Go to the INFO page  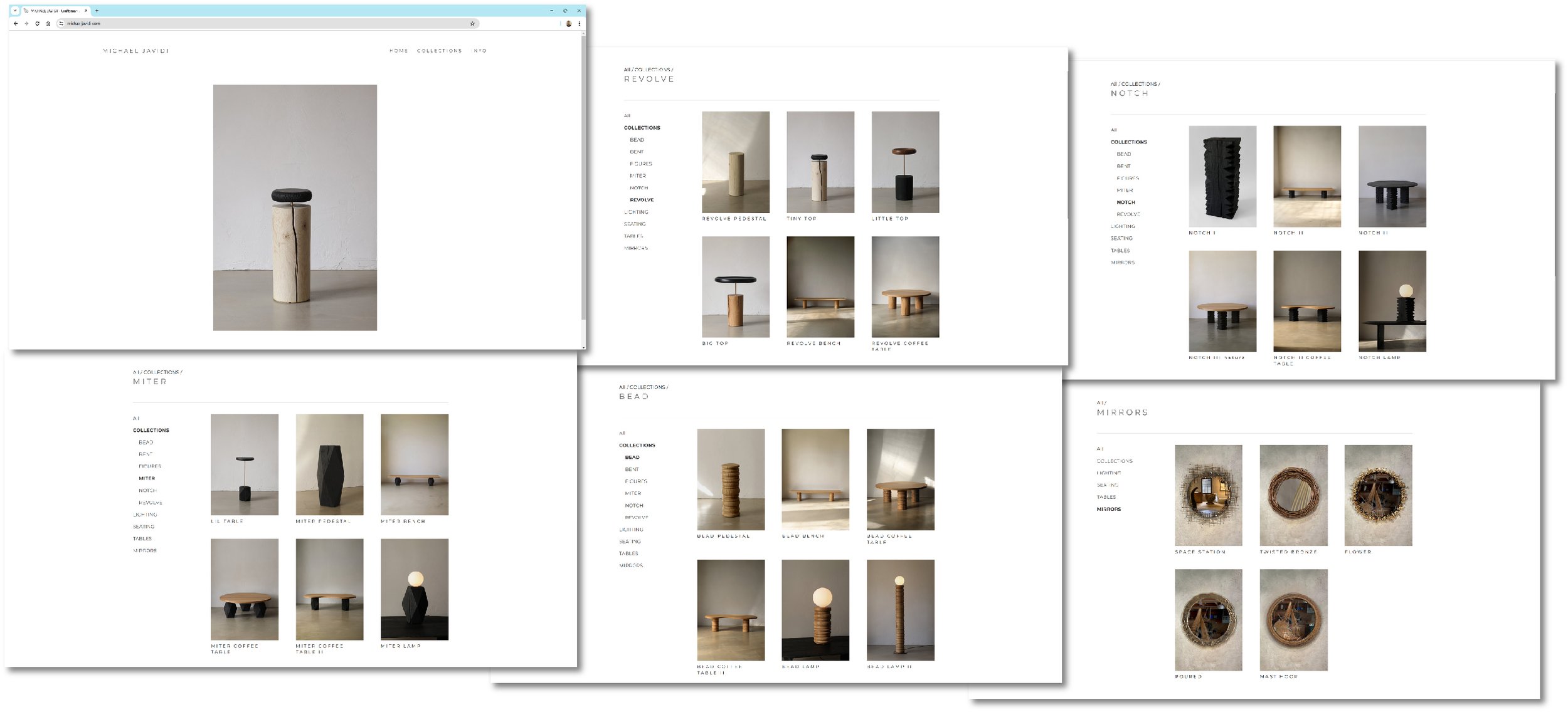[x=480, y=51]
